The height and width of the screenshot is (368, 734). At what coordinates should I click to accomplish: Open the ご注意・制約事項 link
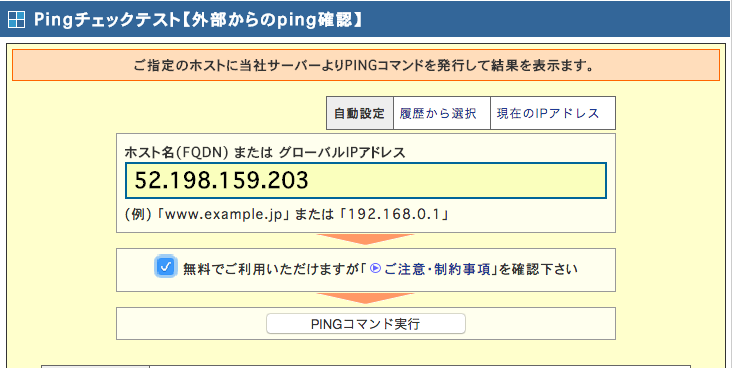[x=438, y=269]
